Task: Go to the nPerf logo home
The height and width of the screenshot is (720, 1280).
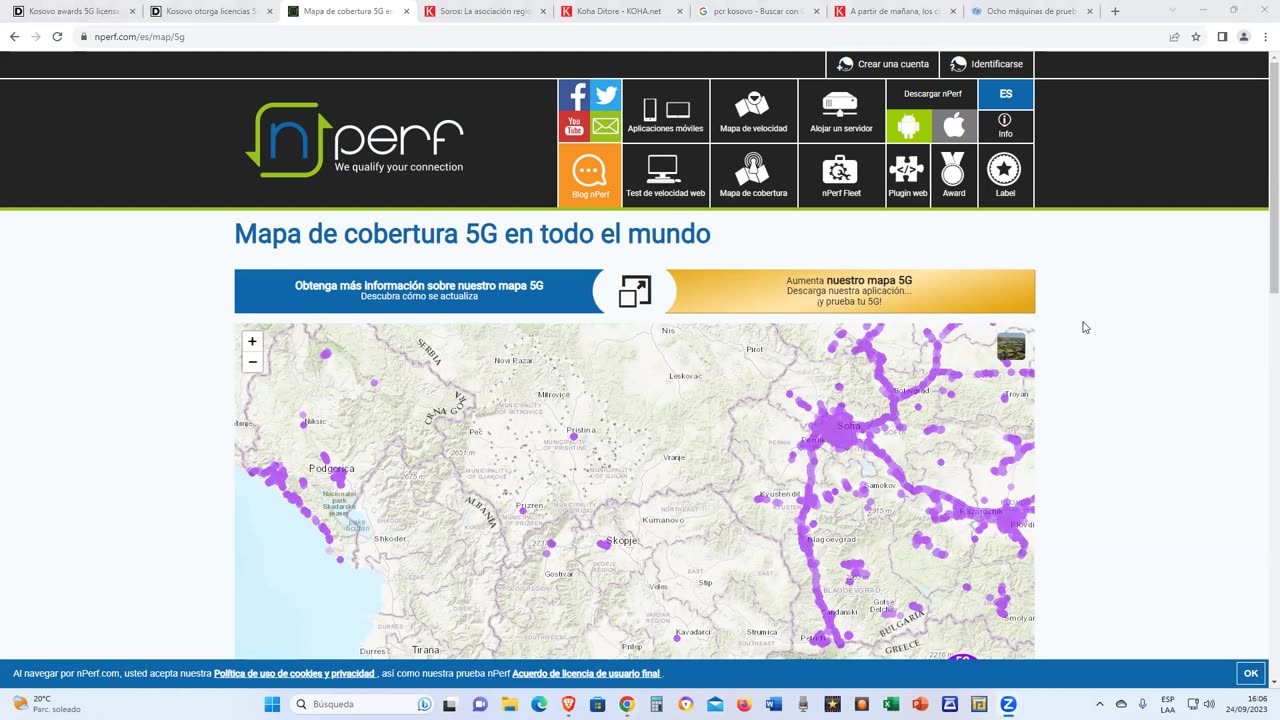Action: point(355,140)
